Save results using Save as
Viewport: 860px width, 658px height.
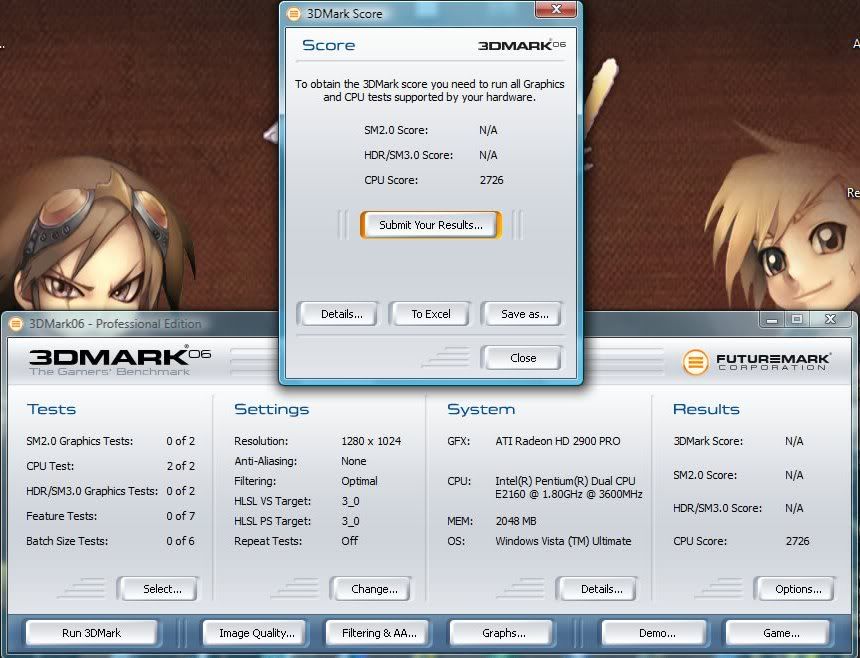[522, 313]
